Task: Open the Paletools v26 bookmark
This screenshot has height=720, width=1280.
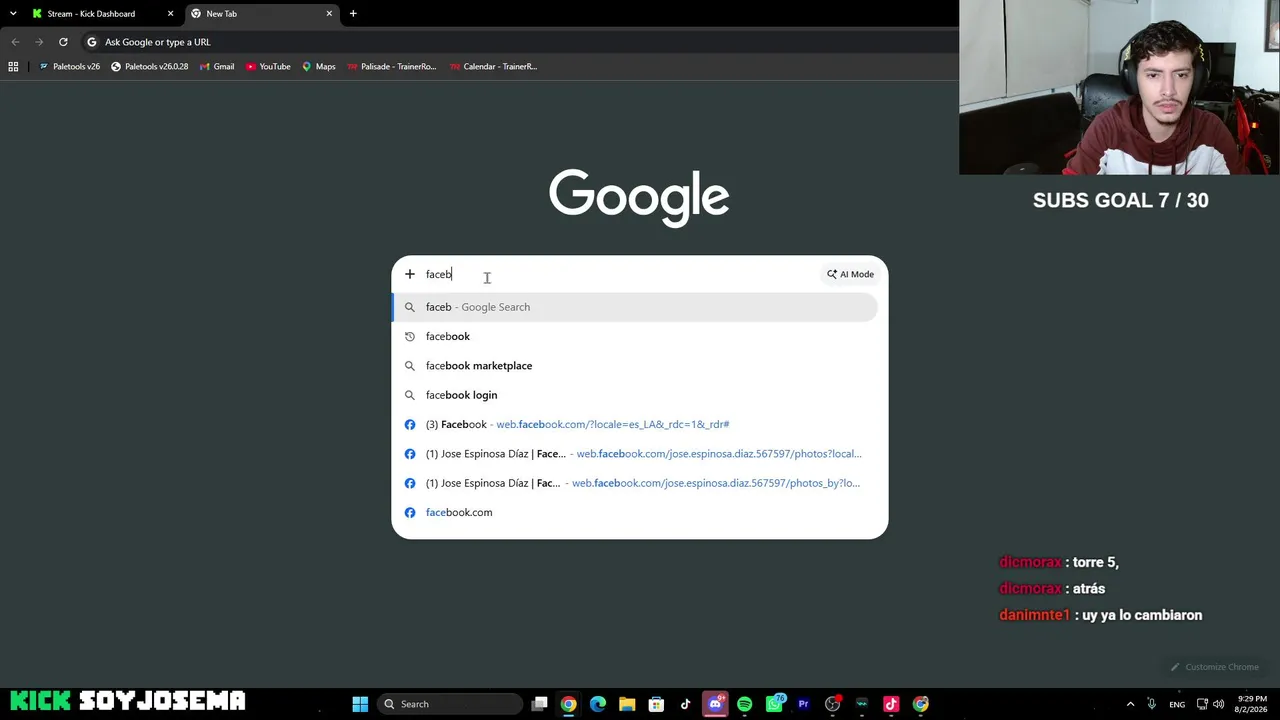Action: coord(69,67)
